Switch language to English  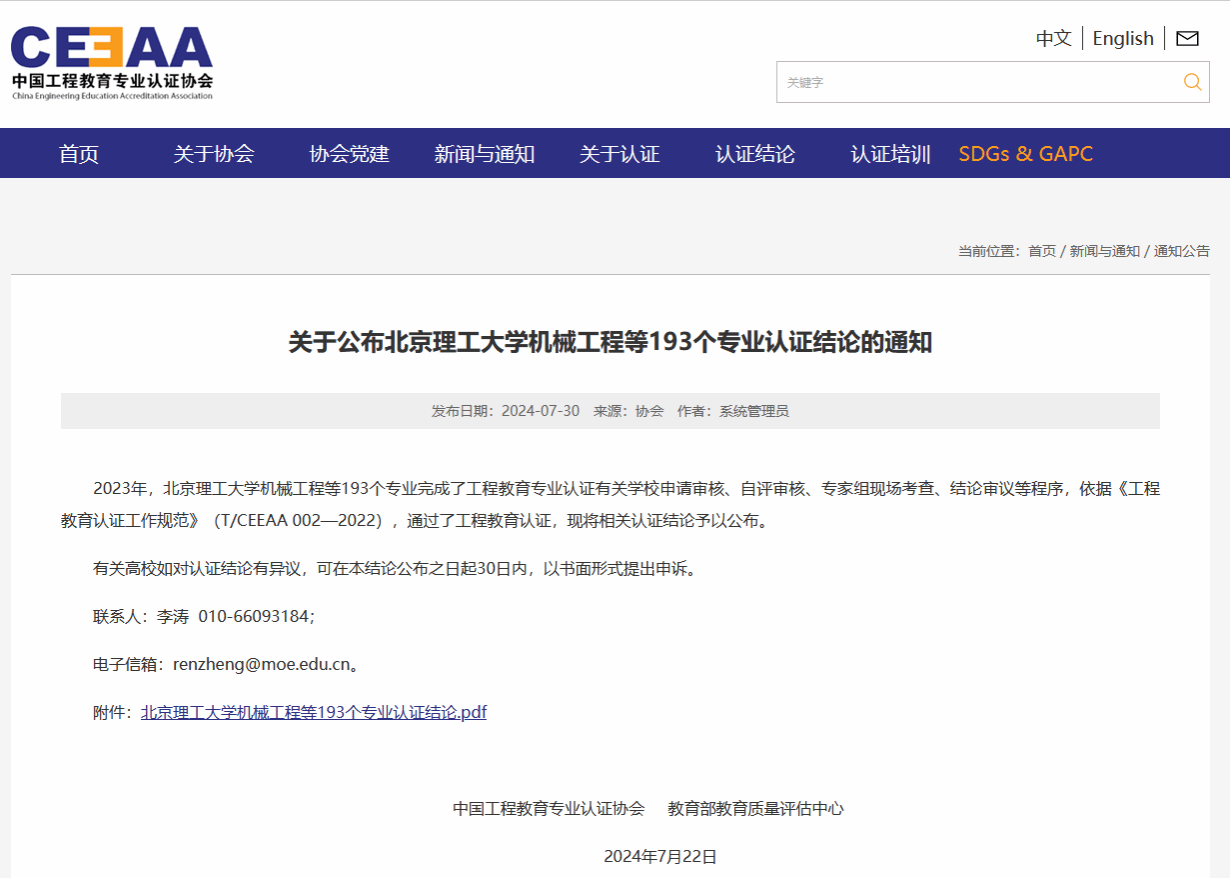point(1123,39)
